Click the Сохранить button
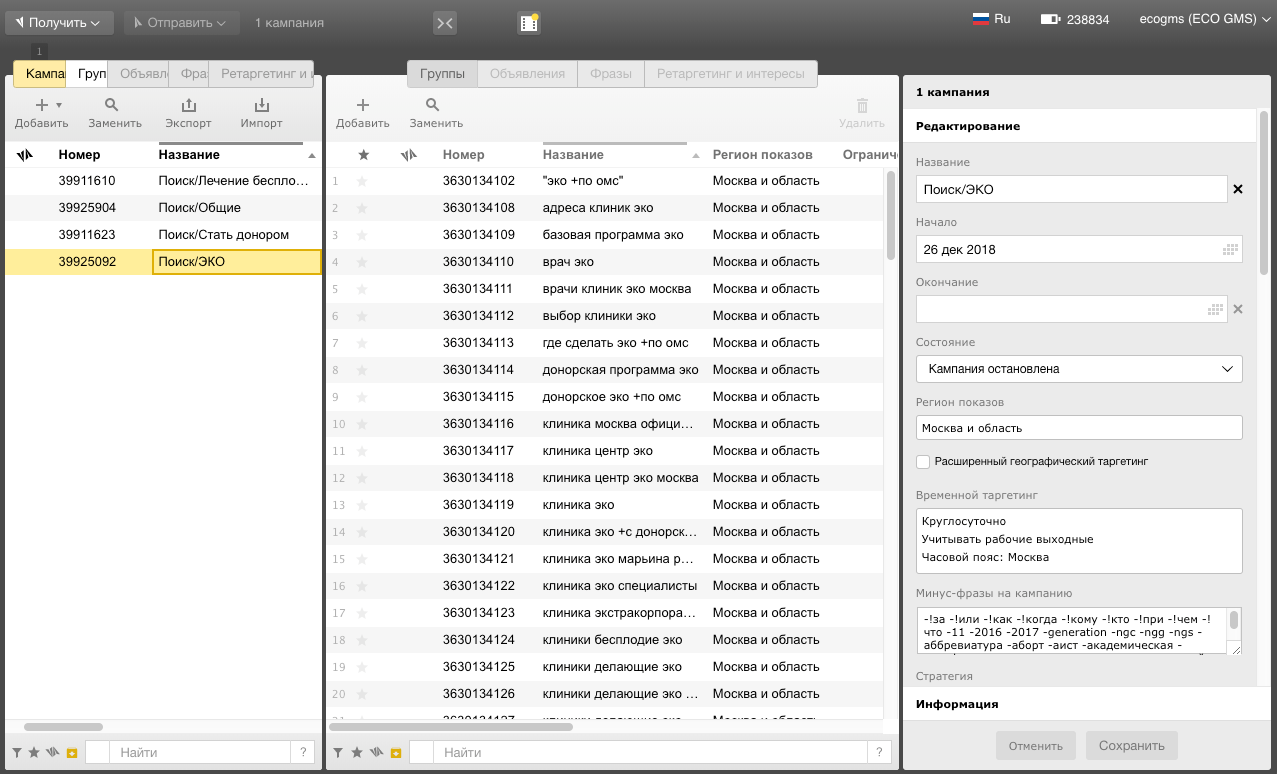 (x=1131, y=745)
